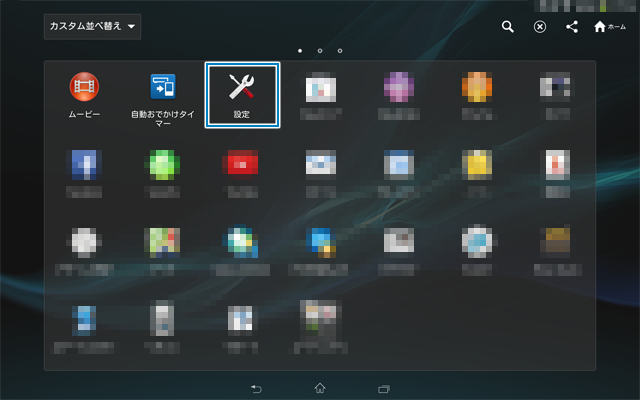Open the blurred map-style app icon
Image resolution: width=640 pixels, height=400 pixels.
tap(163, 243)
